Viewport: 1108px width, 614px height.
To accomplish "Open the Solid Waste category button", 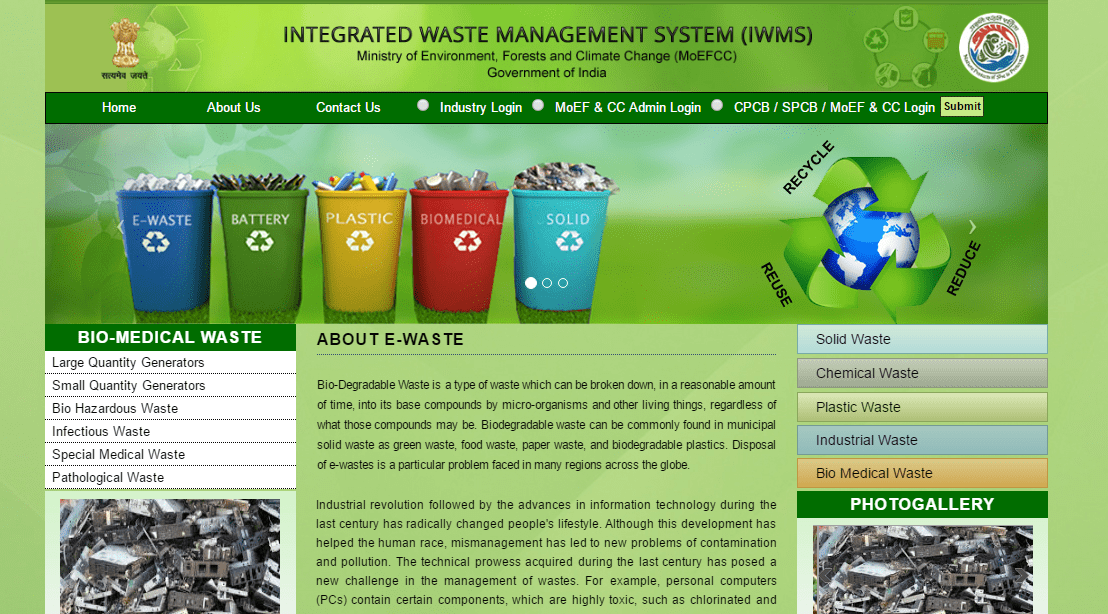I will [922, 339].
